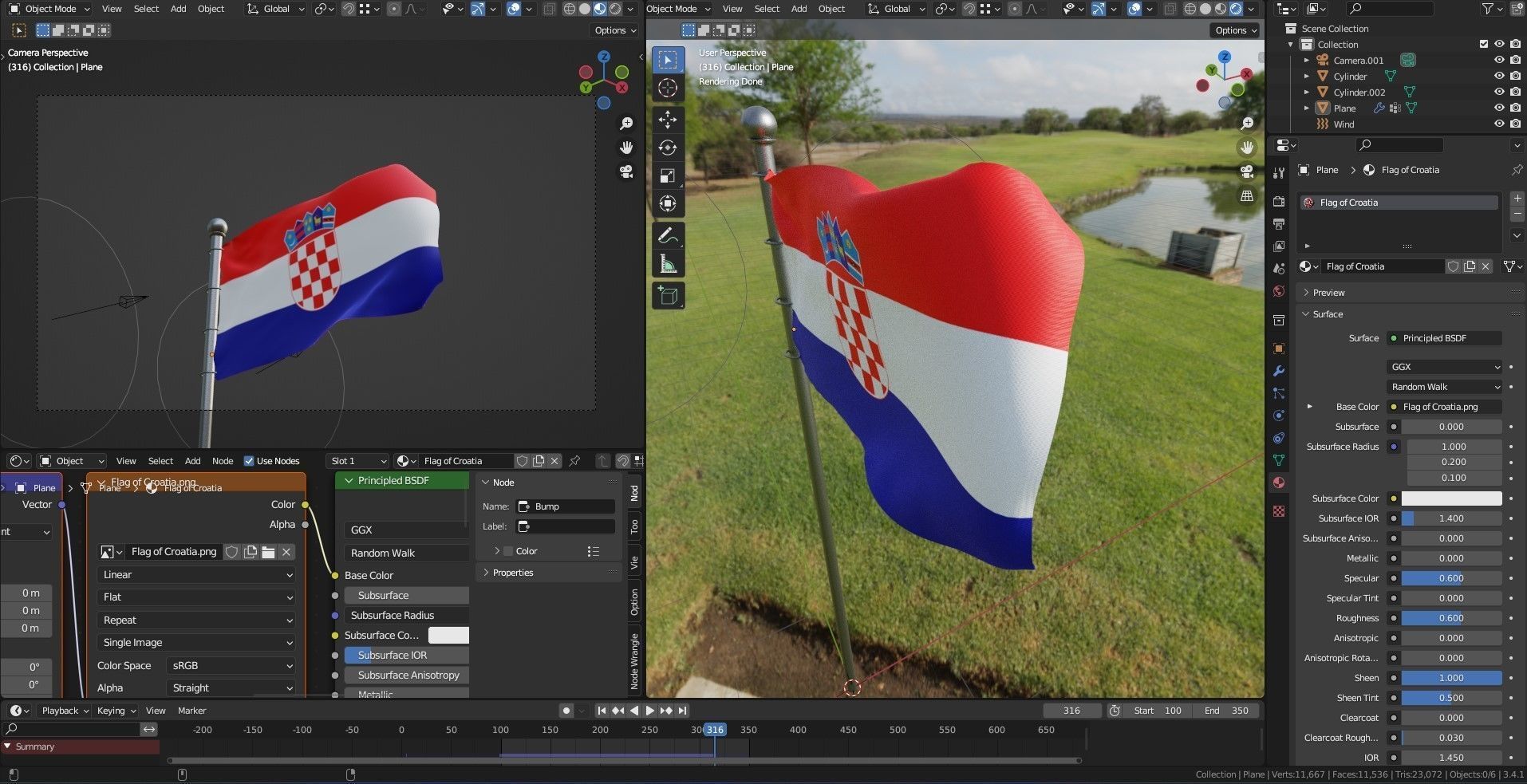Pin the properties editor context

[x=1517, y=170]
